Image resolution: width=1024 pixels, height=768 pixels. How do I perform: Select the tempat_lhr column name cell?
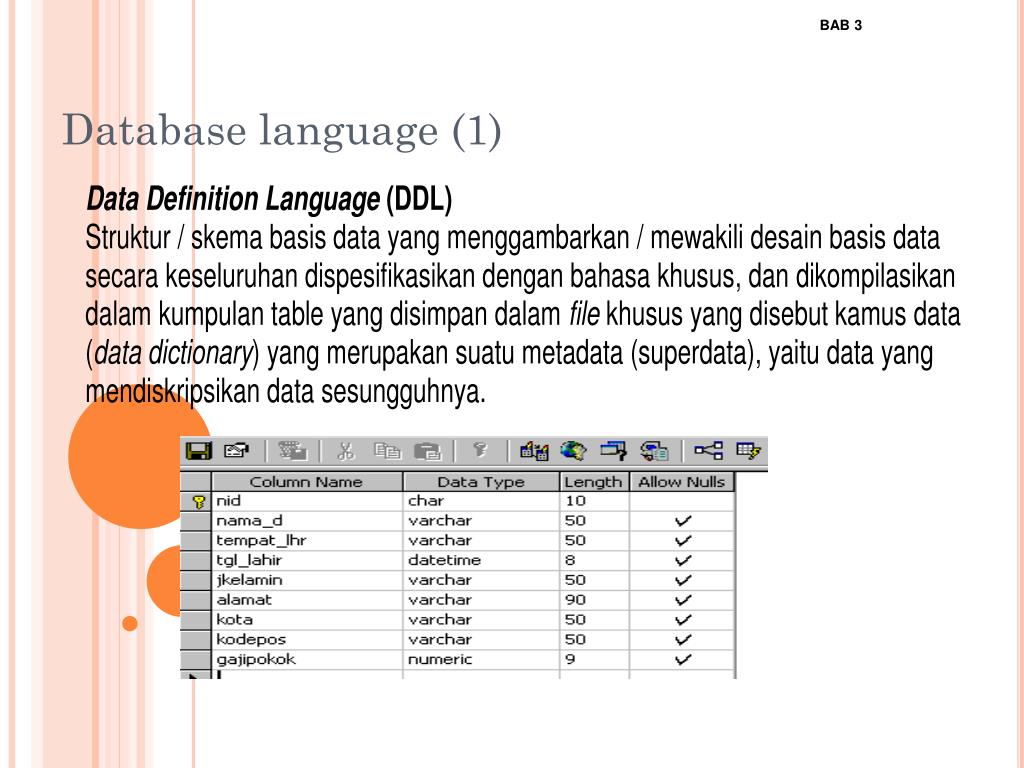click(307, 540)
